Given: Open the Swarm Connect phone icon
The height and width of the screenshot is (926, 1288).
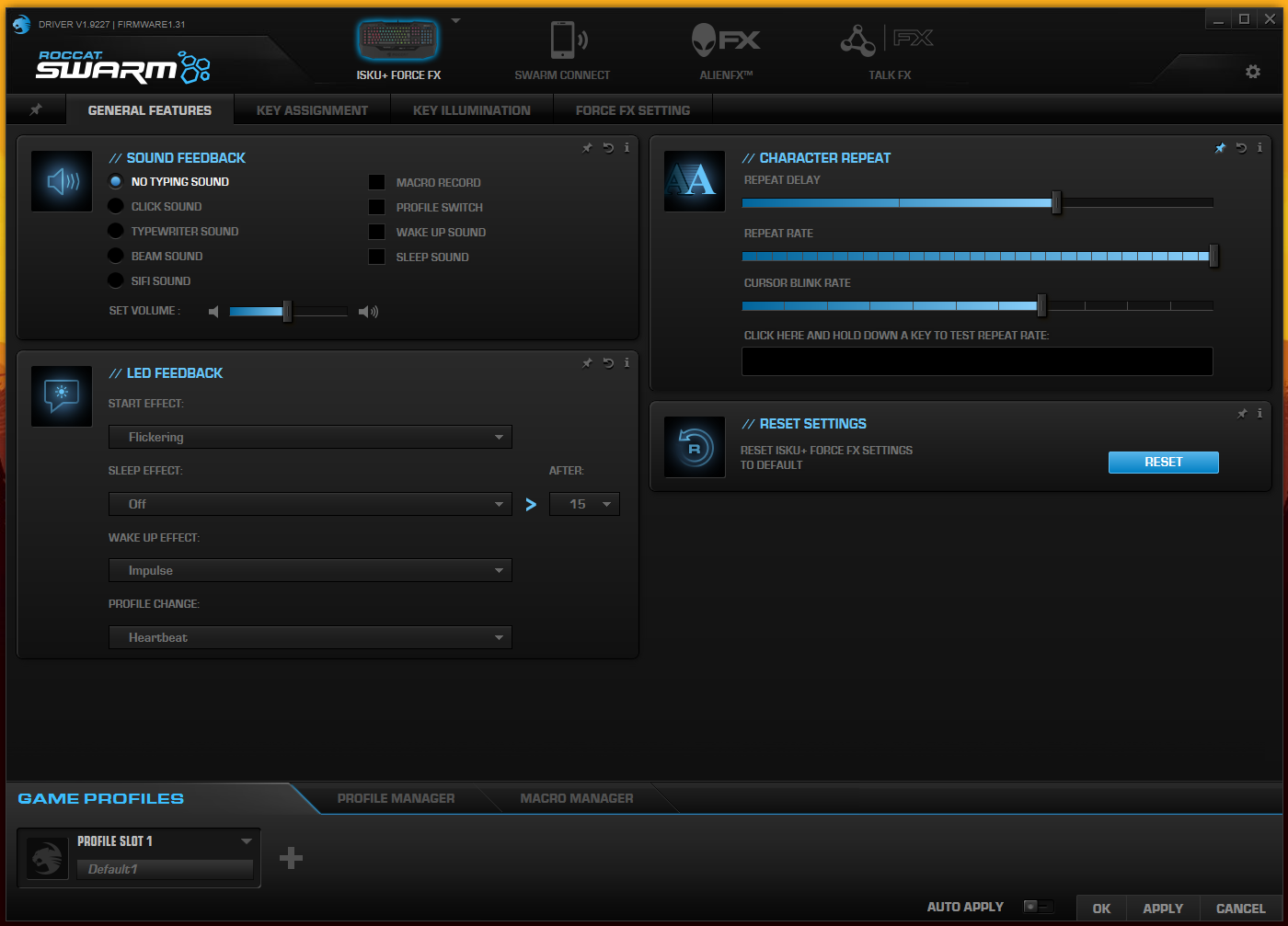Looking at the screenshot, I should point(568,40).
